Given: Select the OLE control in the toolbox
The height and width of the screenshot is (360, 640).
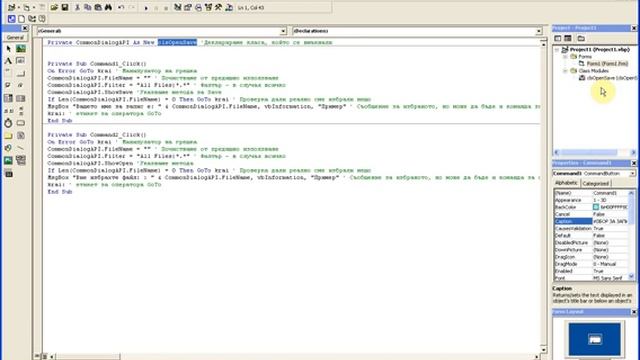Looking at the screenshot, I should pyautogui.click(x=9, y=174).
